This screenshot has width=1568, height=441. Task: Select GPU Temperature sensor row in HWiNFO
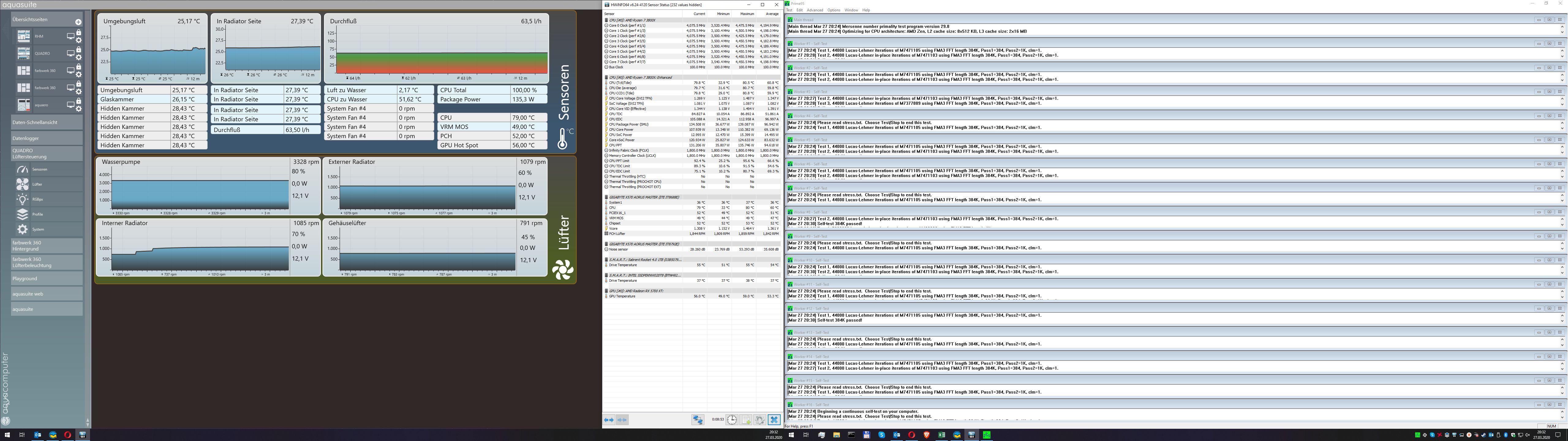692,296
